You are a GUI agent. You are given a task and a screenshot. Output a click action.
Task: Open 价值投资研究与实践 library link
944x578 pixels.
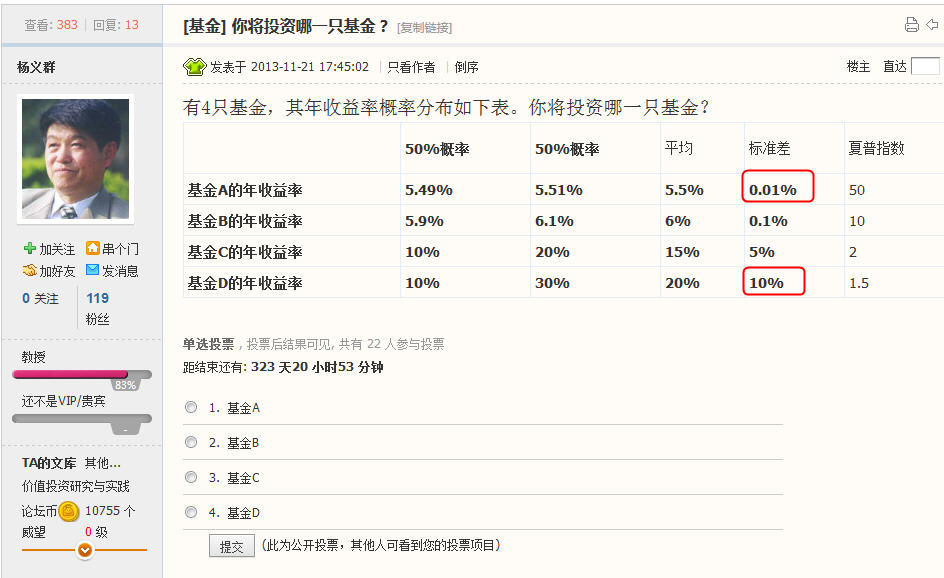point(76,487)
